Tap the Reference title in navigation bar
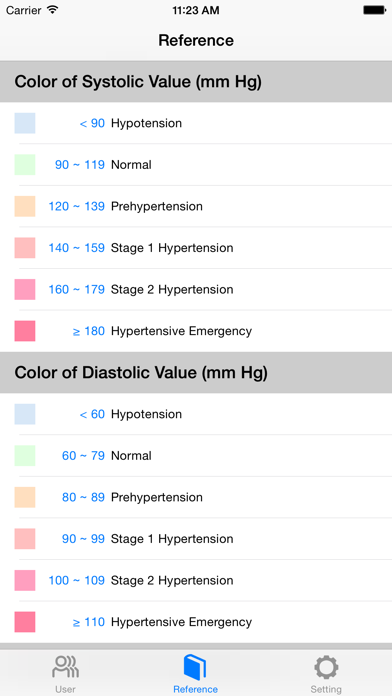Image resolution: width=392 pixels, height=696 pixels. click(196, 40)
